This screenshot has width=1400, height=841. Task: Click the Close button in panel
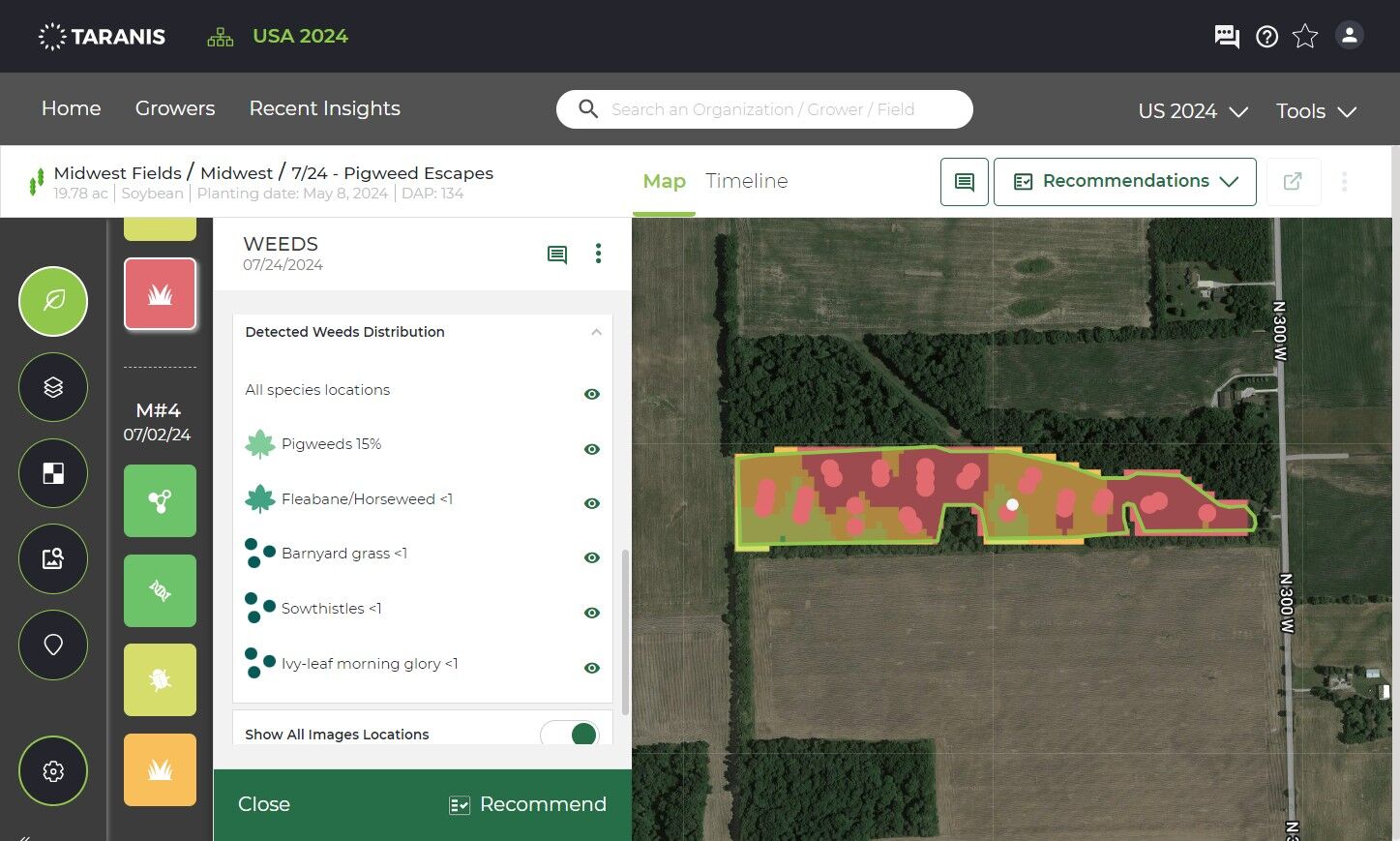click(264, 804)
